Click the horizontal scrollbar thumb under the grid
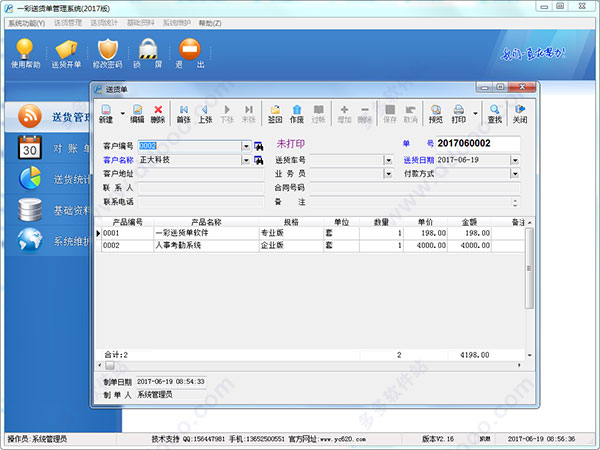 tap(110, 365)
